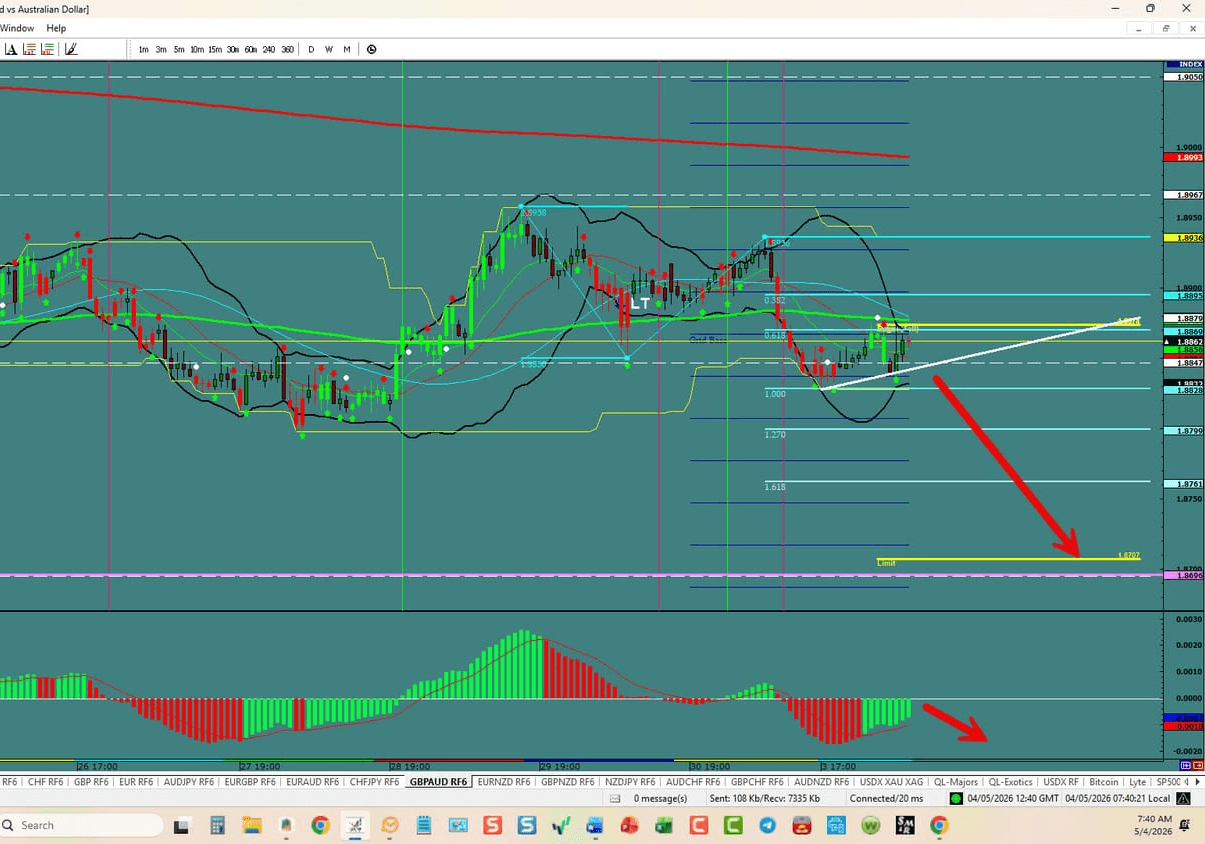
Task: Select the Bitcoin tab
Action: 1104,782
